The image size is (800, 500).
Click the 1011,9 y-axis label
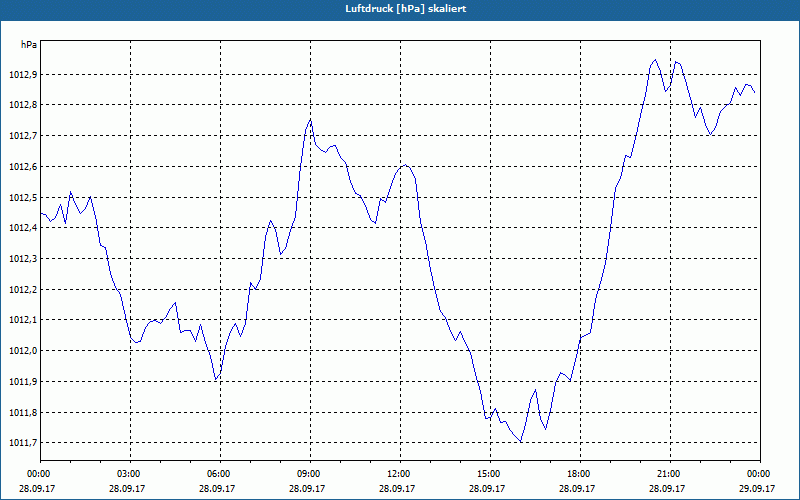coord(23,382)
